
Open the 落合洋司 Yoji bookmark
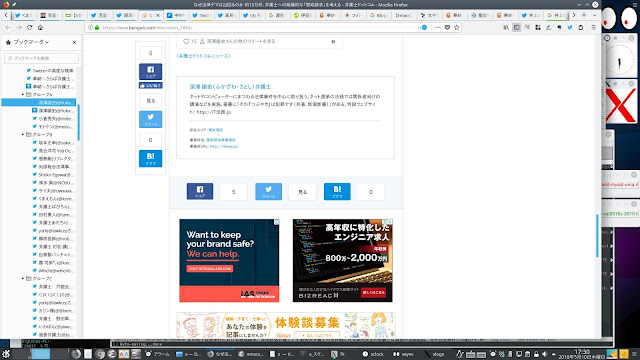click(x=53, y=151)
